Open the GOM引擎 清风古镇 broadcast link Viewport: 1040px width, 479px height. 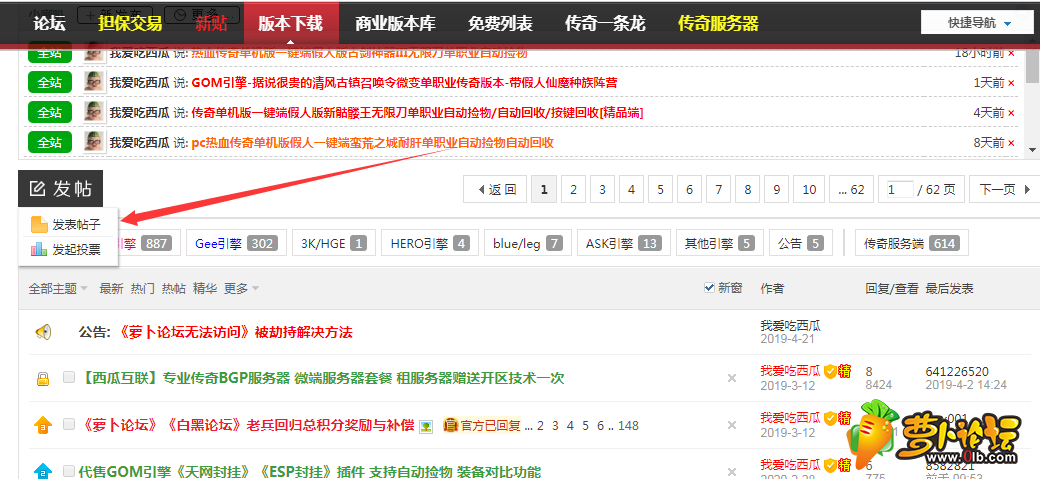[x=404, y=83]
